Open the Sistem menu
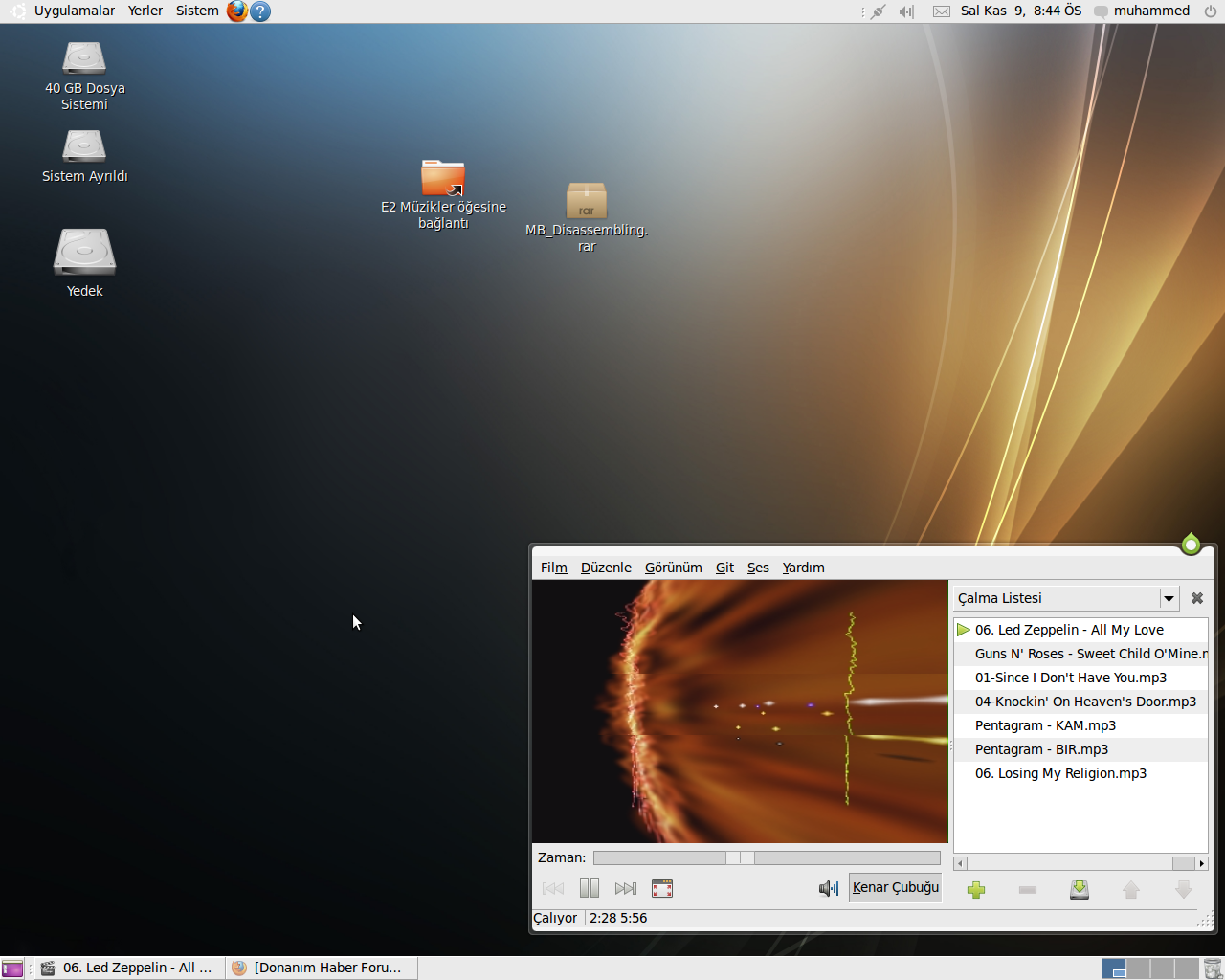Screen dimensions: 1225x980 (x=197, y=11)
